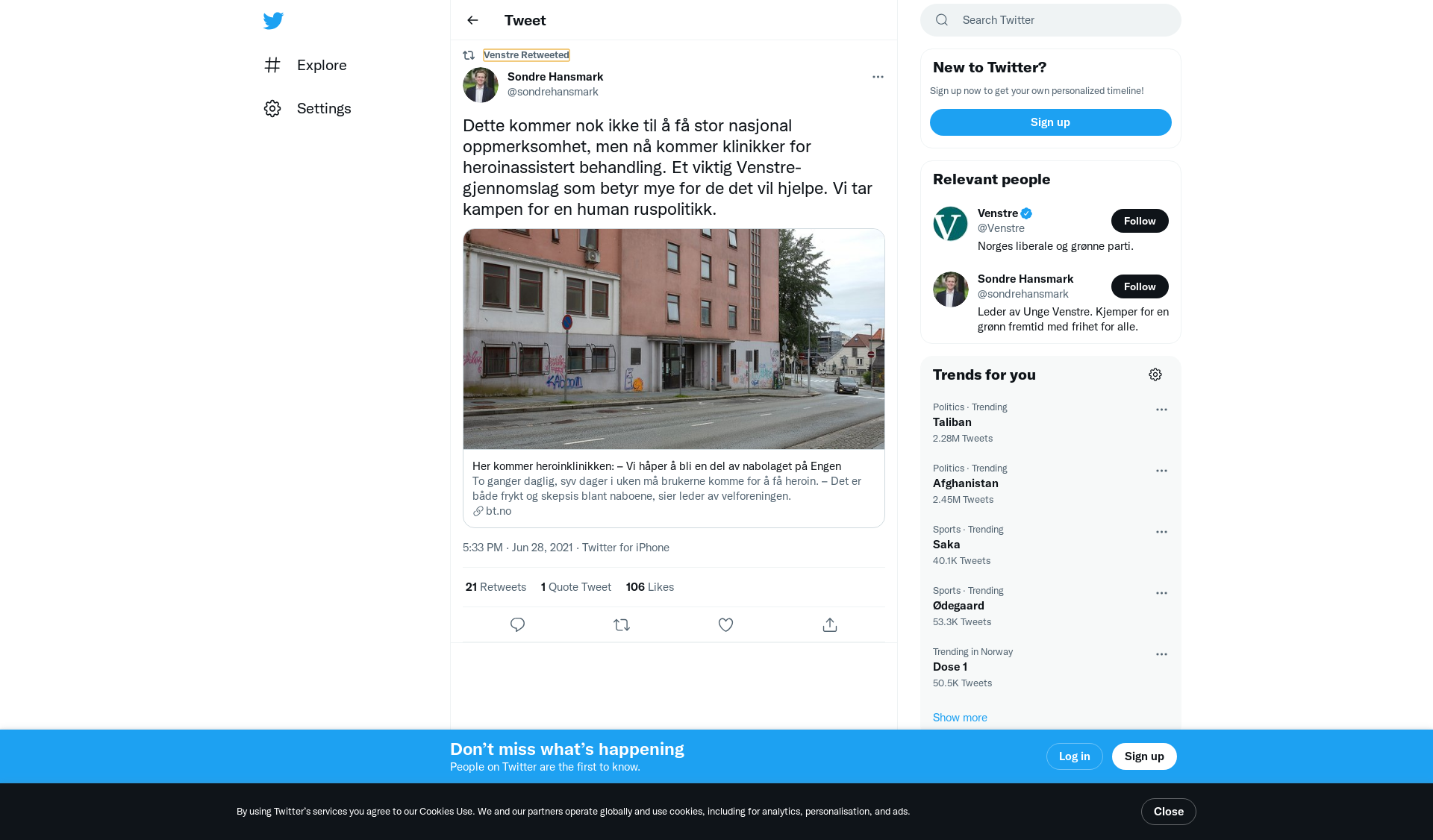Click the Twitter bird logo
This screenshot has height=840, width=1433.
coord(273,20)
